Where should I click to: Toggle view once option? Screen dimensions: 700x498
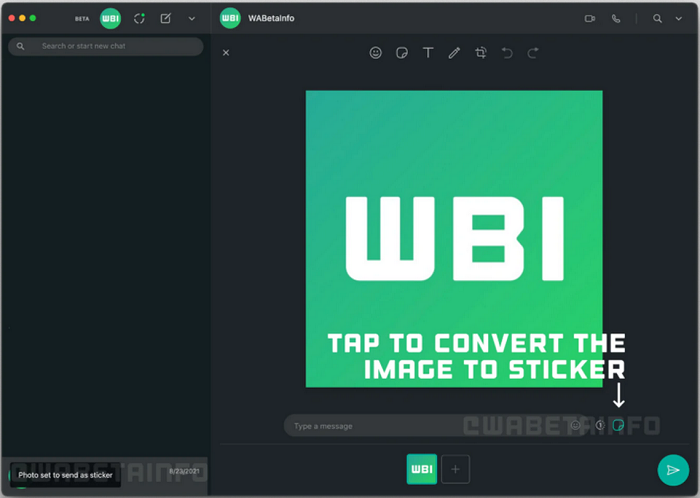[x=599, y=425]
